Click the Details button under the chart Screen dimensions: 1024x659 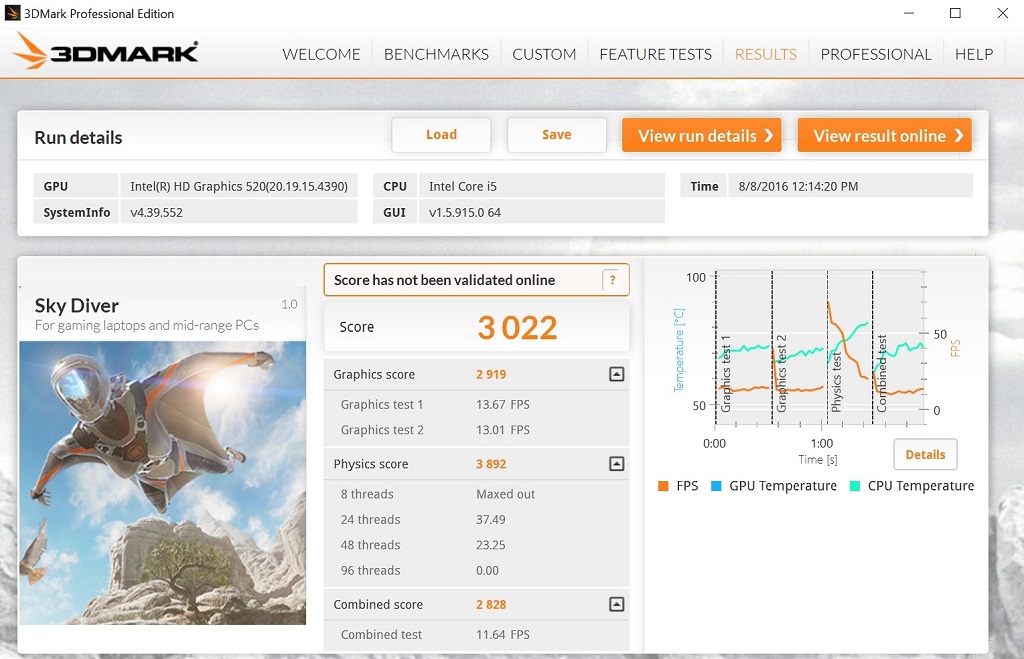point(925,455)
